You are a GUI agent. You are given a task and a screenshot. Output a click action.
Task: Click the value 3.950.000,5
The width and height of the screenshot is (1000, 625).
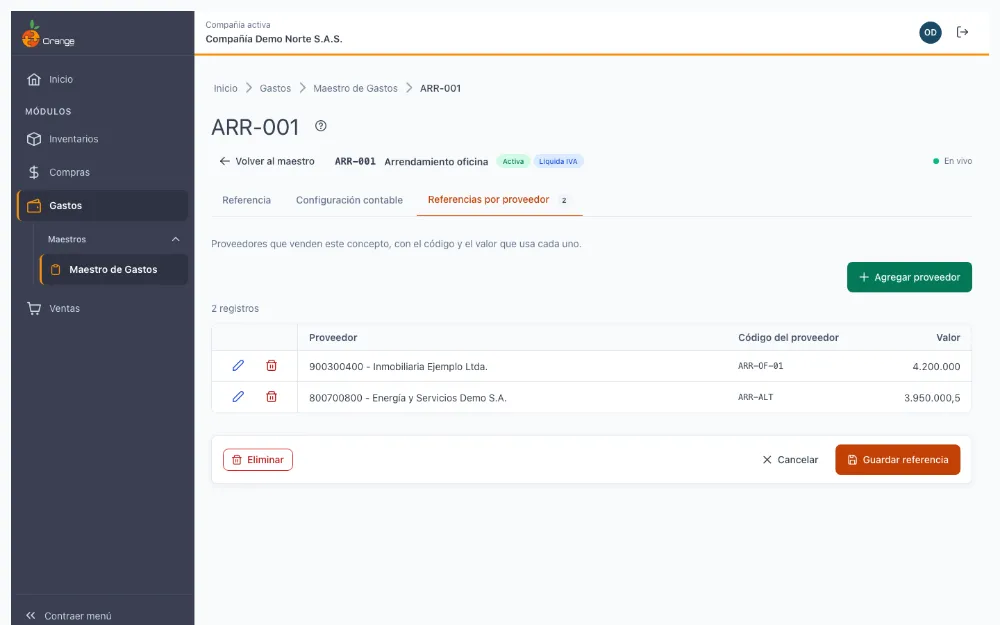932,398
